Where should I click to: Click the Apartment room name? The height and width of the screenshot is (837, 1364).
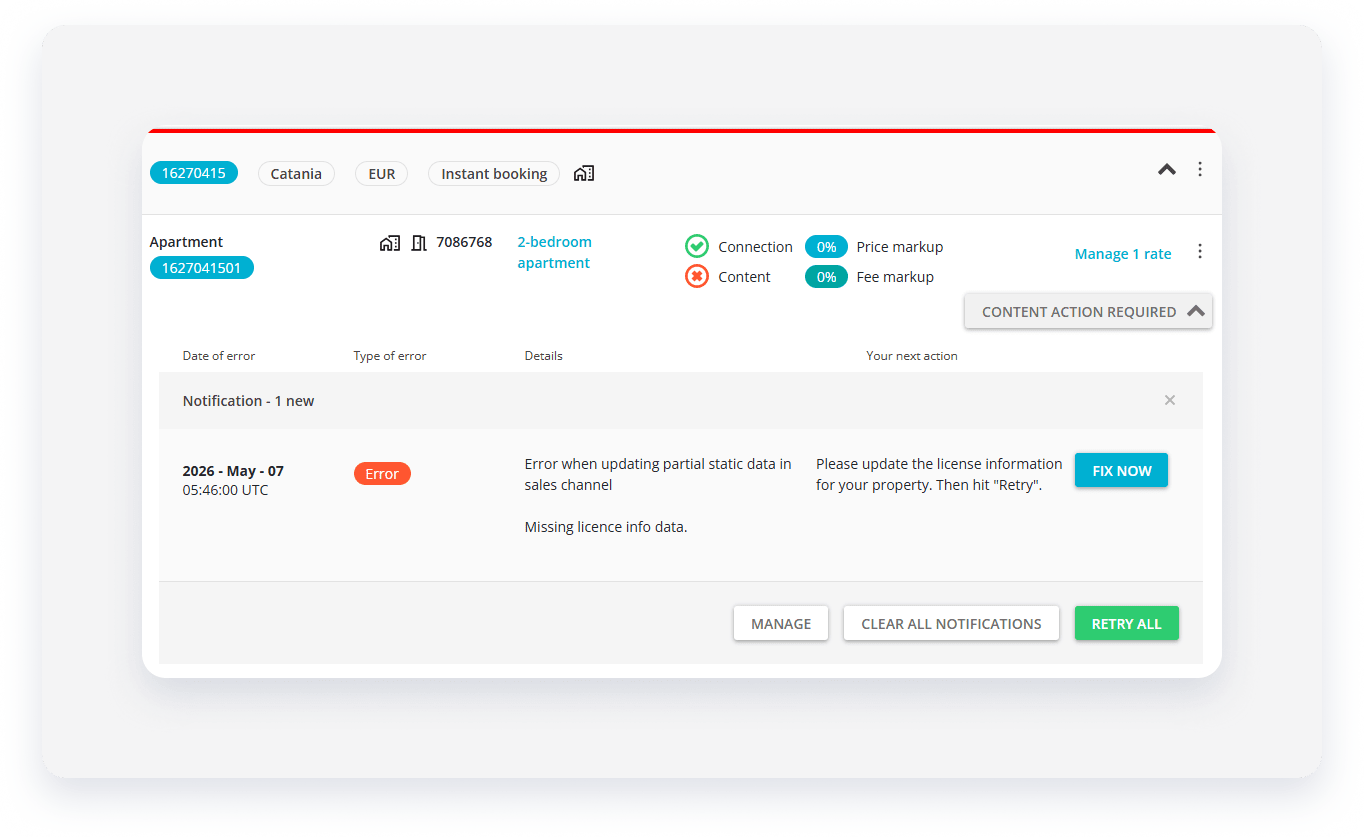click(186, 242)
